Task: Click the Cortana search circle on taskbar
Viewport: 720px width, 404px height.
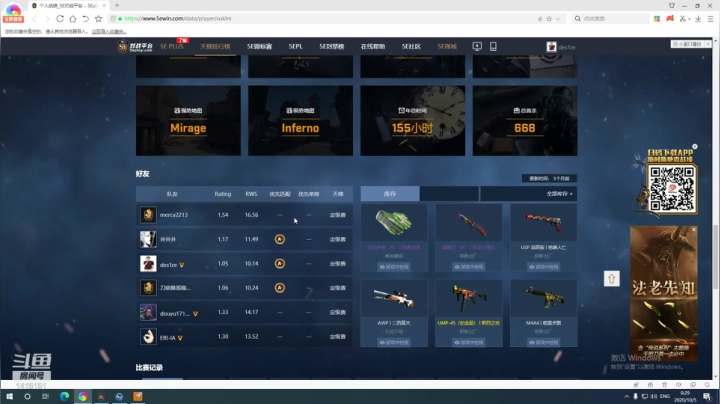Action: 28,397
